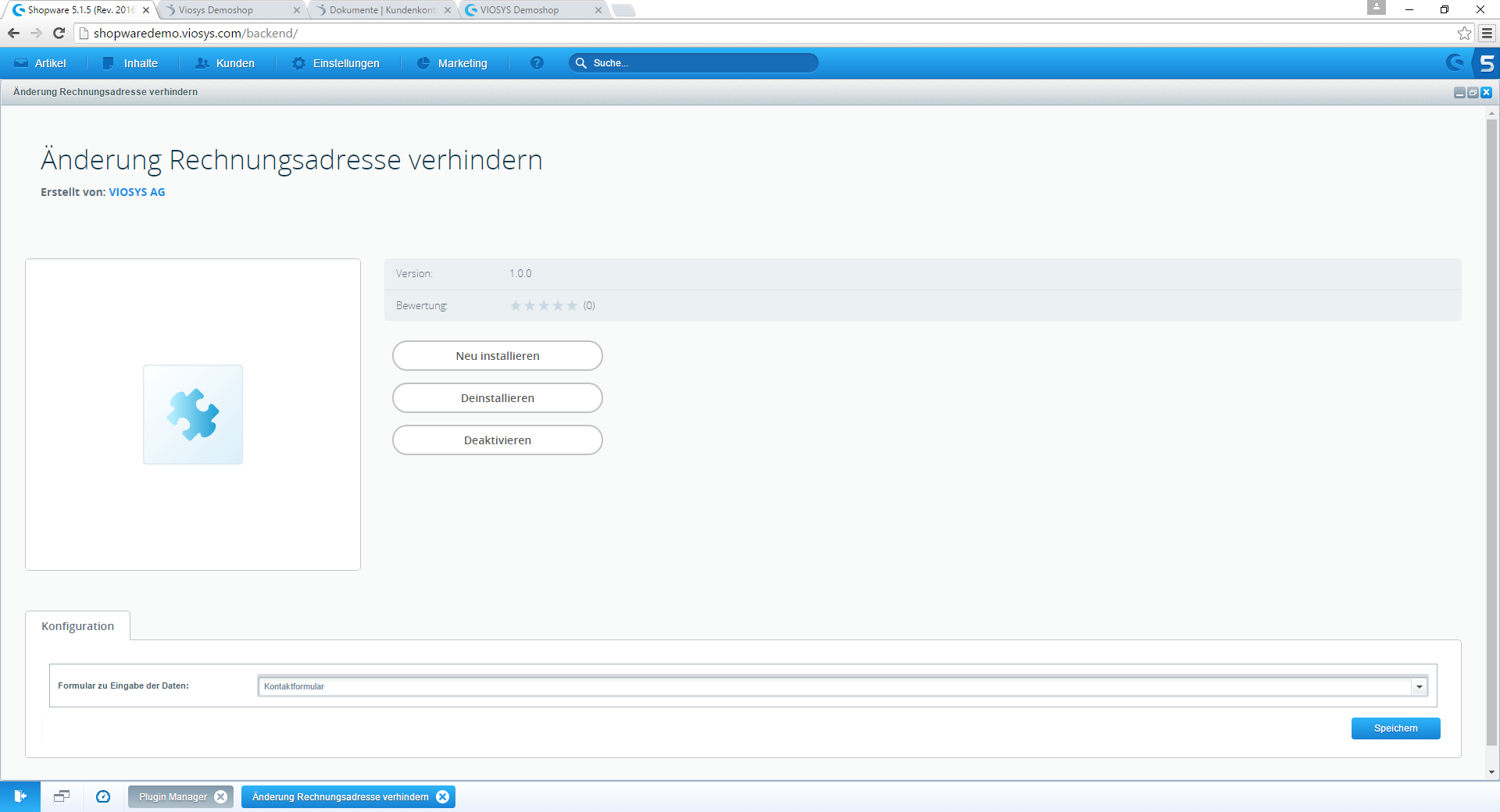1500x812 pixels.
Task: Click the Chrome user profile icon
Action: [x=1377, y=8]
